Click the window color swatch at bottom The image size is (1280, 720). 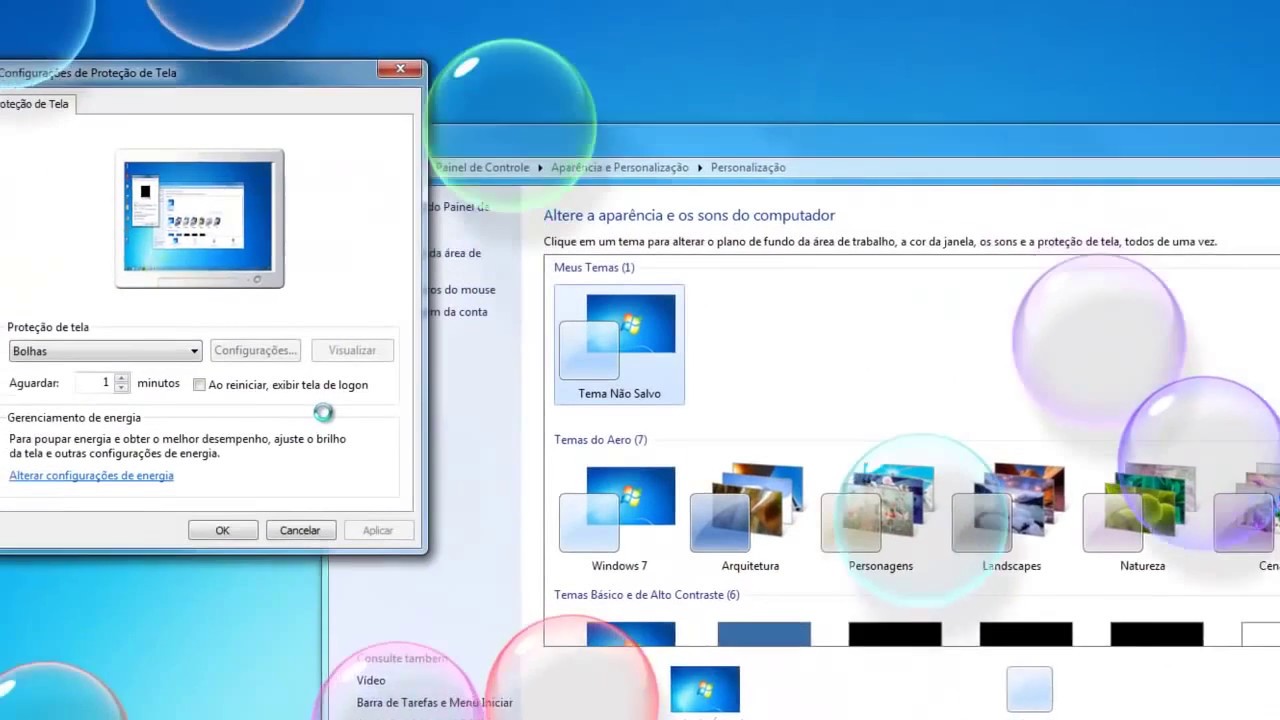[1029, 690]
